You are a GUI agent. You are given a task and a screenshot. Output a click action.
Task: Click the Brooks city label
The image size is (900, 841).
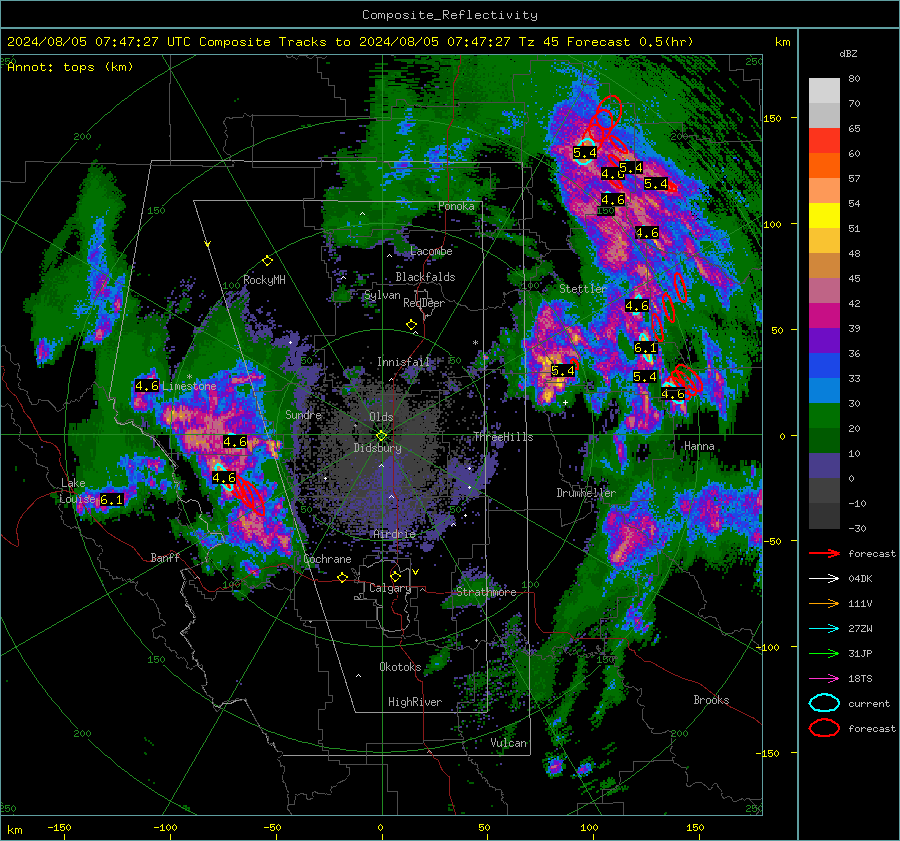click(x=711, y=700)
